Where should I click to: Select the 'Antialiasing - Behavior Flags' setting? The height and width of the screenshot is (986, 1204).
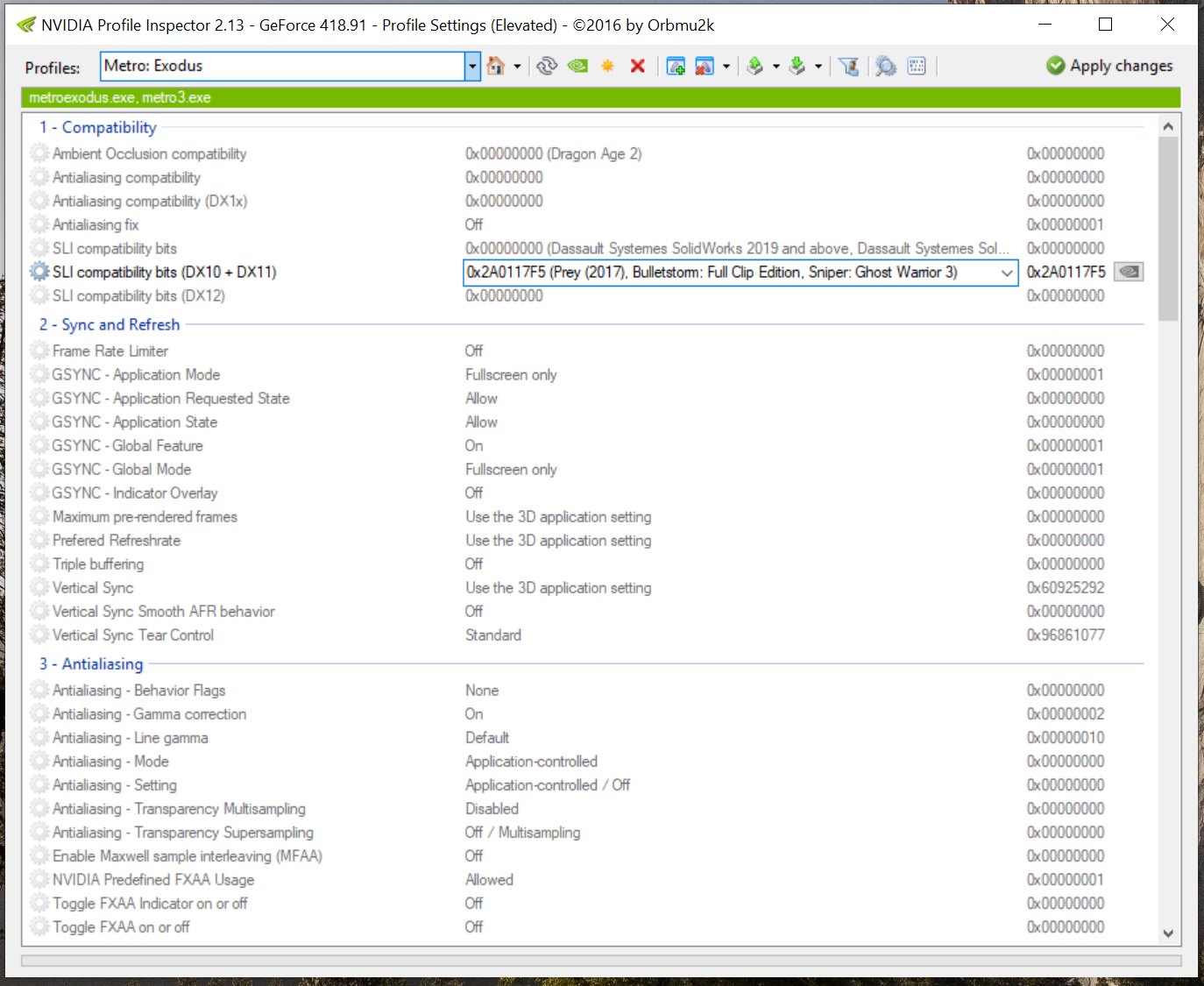138,690
